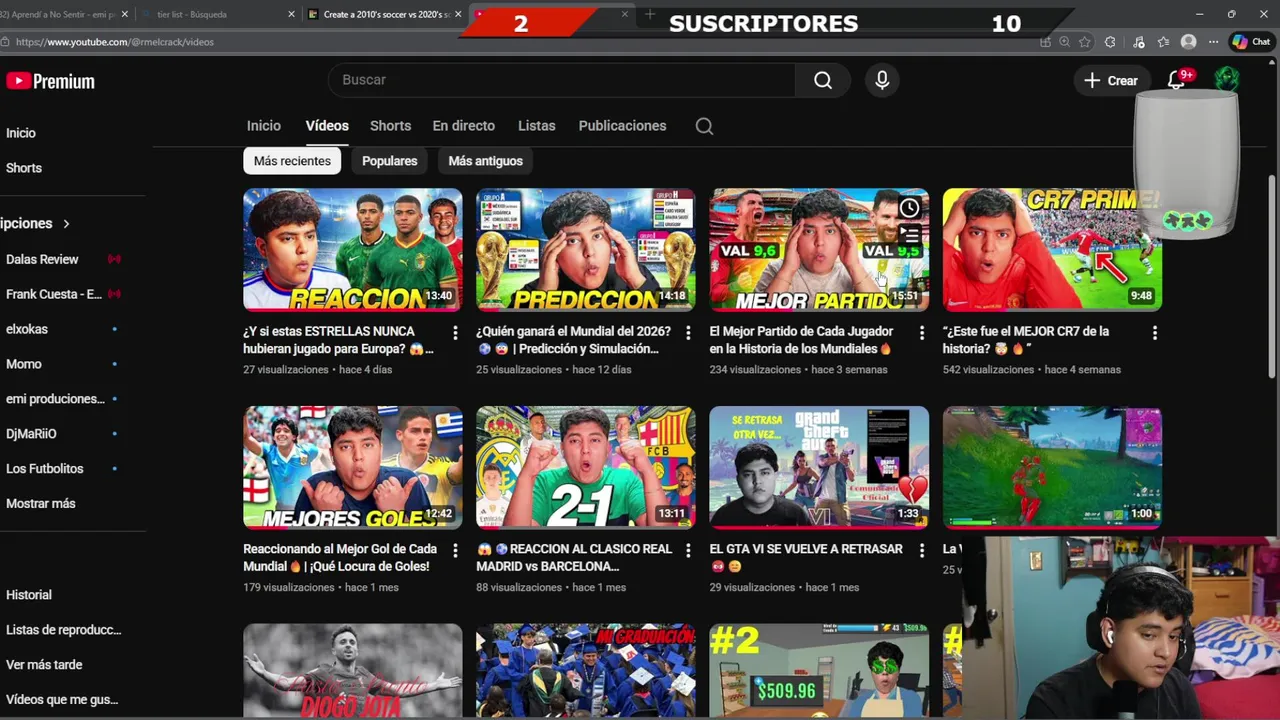Screen dimensions: 1280x720
Task: Switch to the Vídeos channel tab
Action: click(x=327, y=126)
